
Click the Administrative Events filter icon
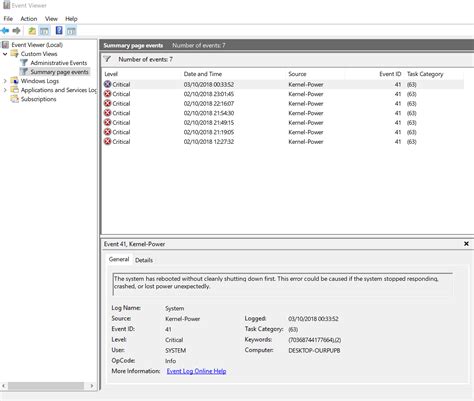24,62
